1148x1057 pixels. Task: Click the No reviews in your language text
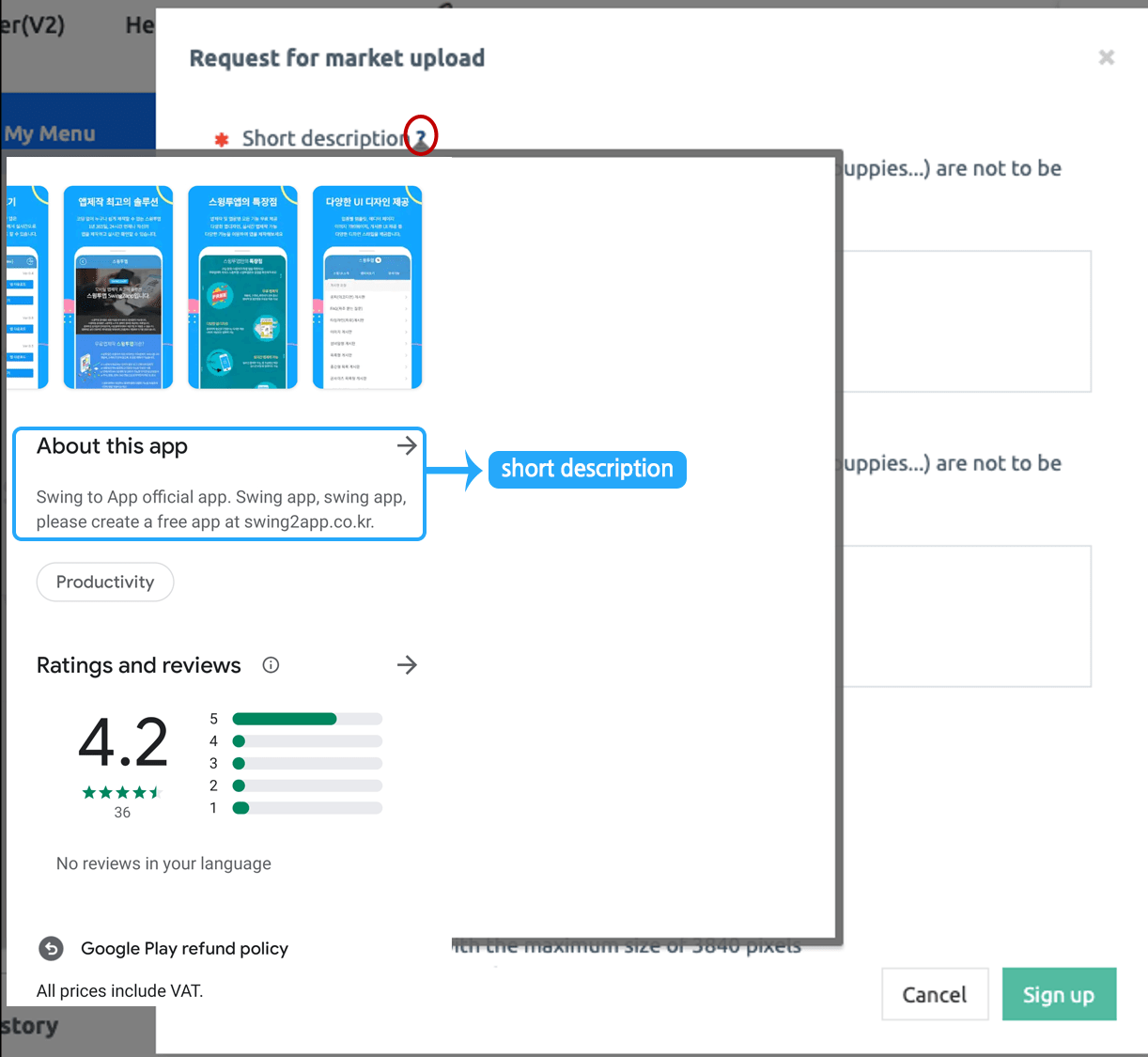click(163, 863)
